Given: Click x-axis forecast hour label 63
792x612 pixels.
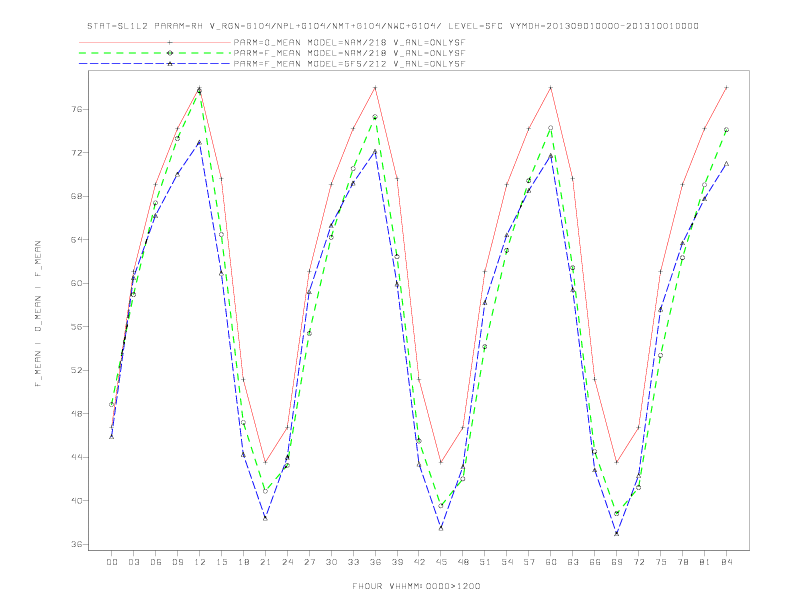Looking at the screenshot, I should coord(573,562).
